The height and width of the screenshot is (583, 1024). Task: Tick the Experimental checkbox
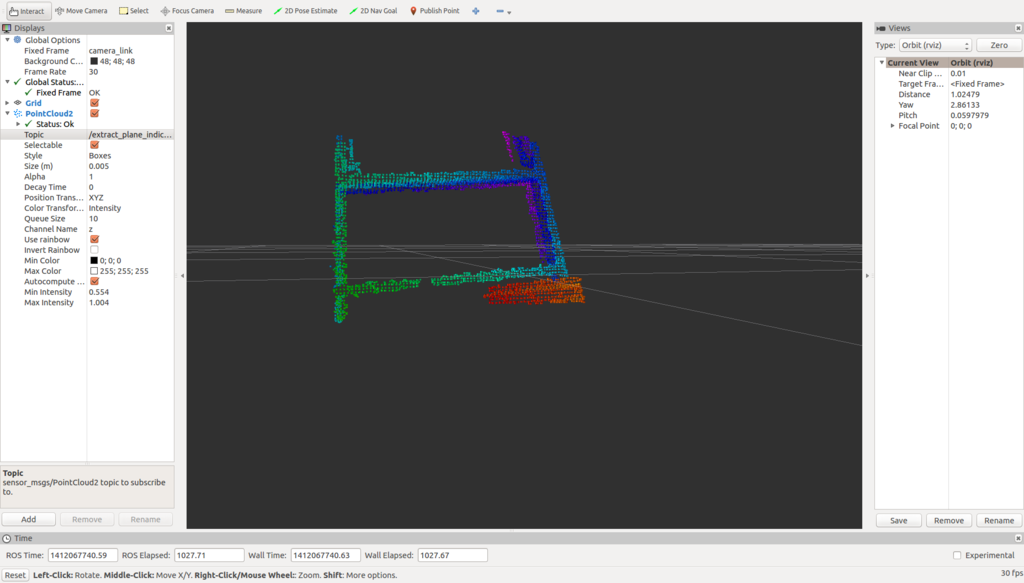coord(957,555)
